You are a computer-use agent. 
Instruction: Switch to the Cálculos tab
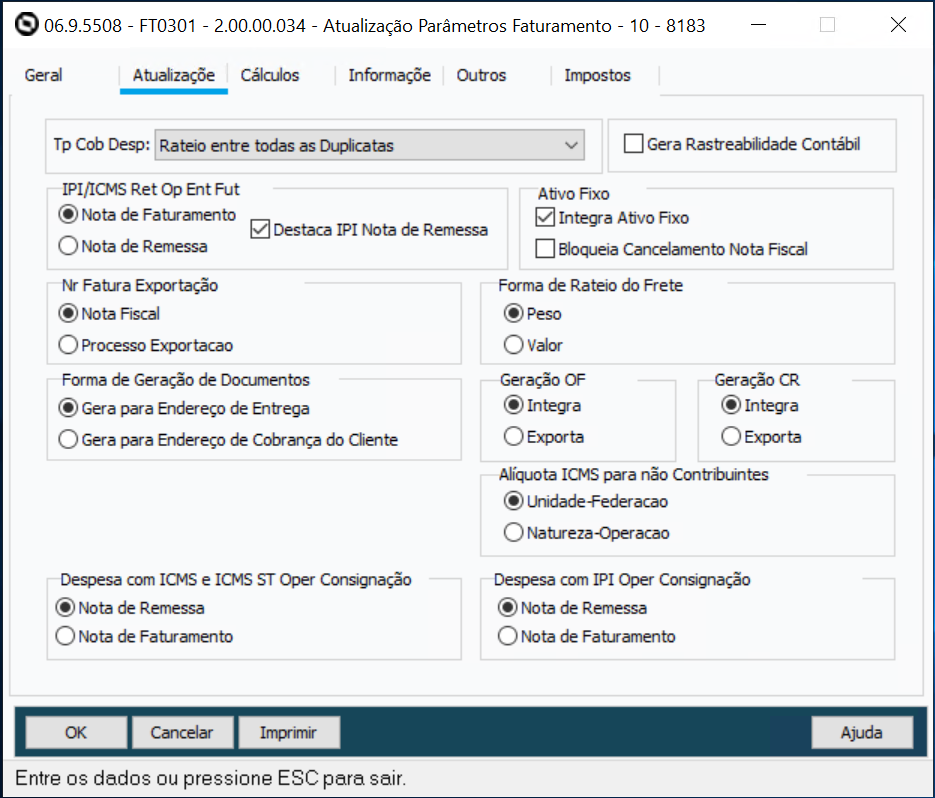tap(270, 75)
